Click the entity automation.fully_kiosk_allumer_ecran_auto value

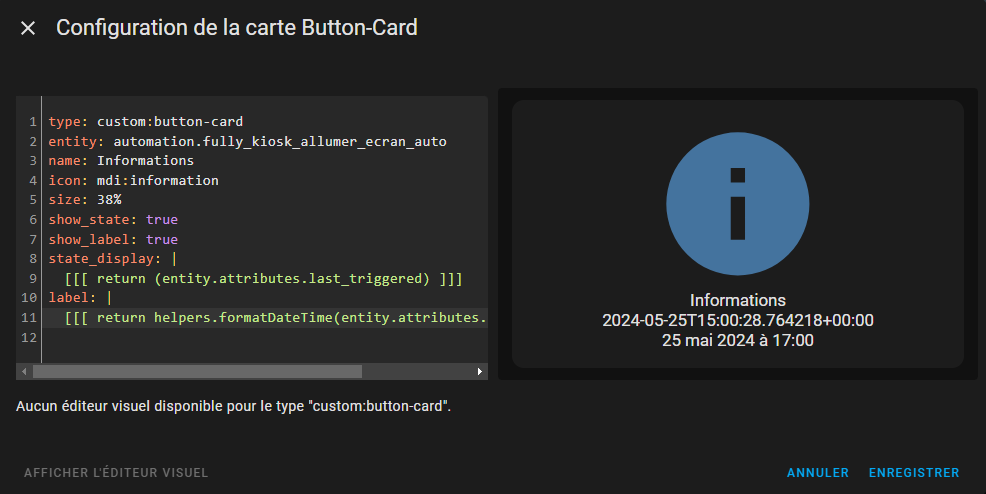coord(279,142)
